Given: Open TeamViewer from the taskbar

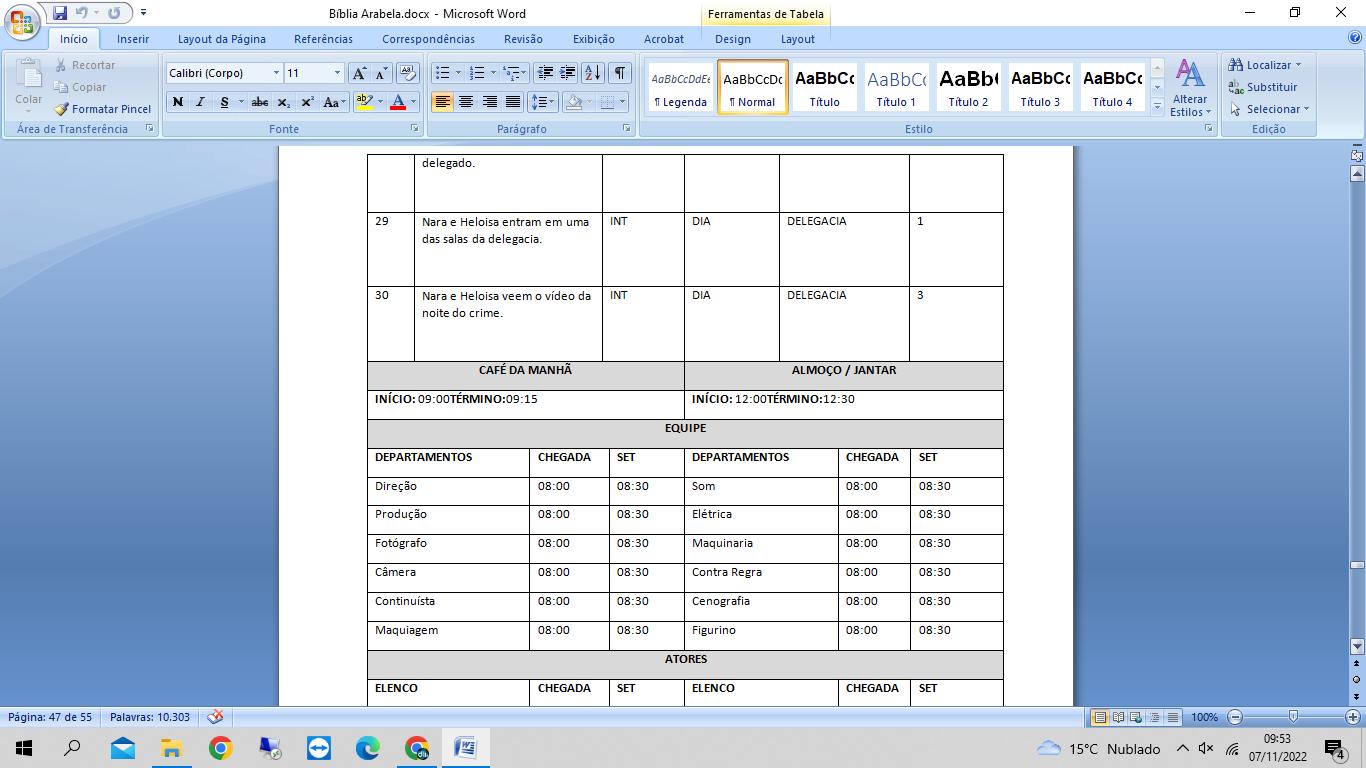Looking at the screenshot, I should pos(318,748).
